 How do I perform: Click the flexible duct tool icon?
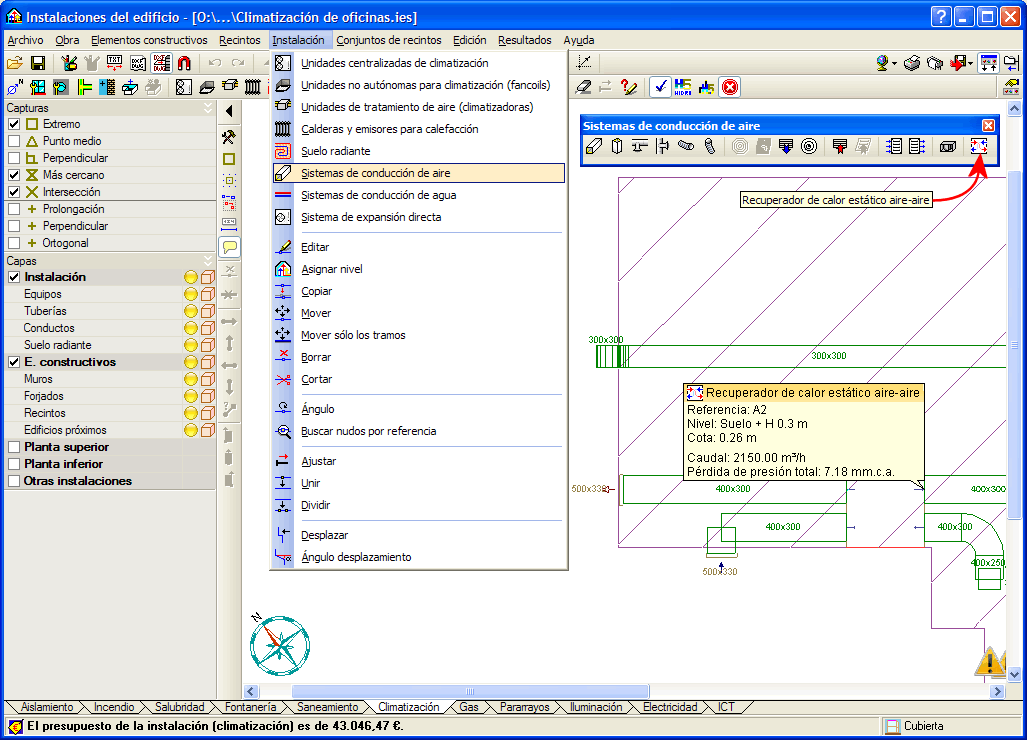point(685,146)
